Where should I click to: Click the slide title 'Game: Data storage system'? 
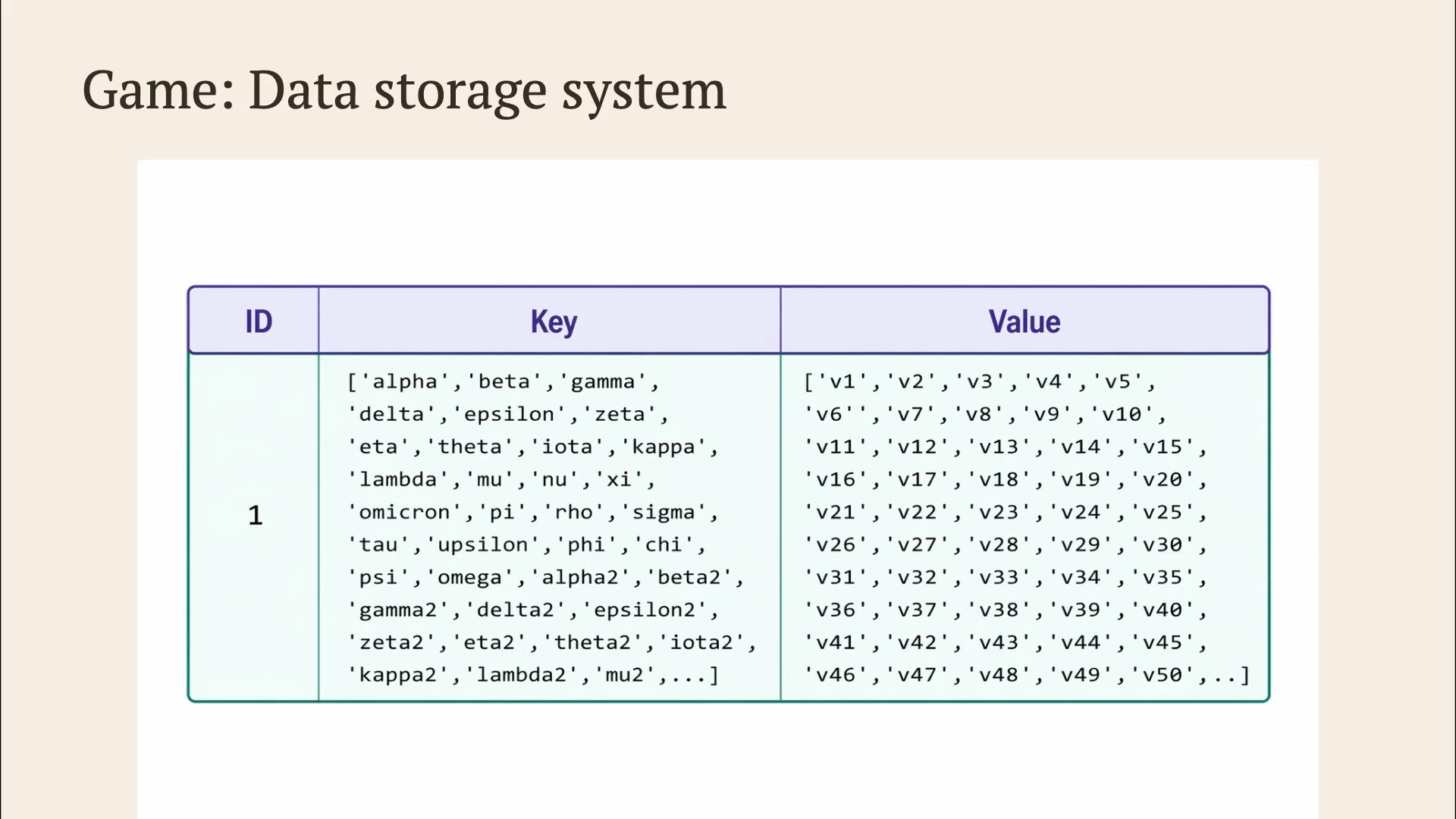(404, 90)
